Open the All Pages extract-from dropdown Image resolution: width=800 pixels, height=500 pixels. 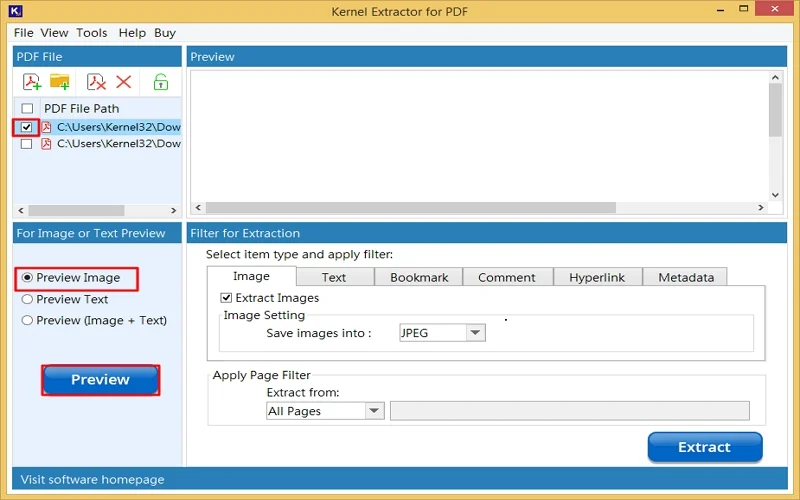click(x=374, y=411)
